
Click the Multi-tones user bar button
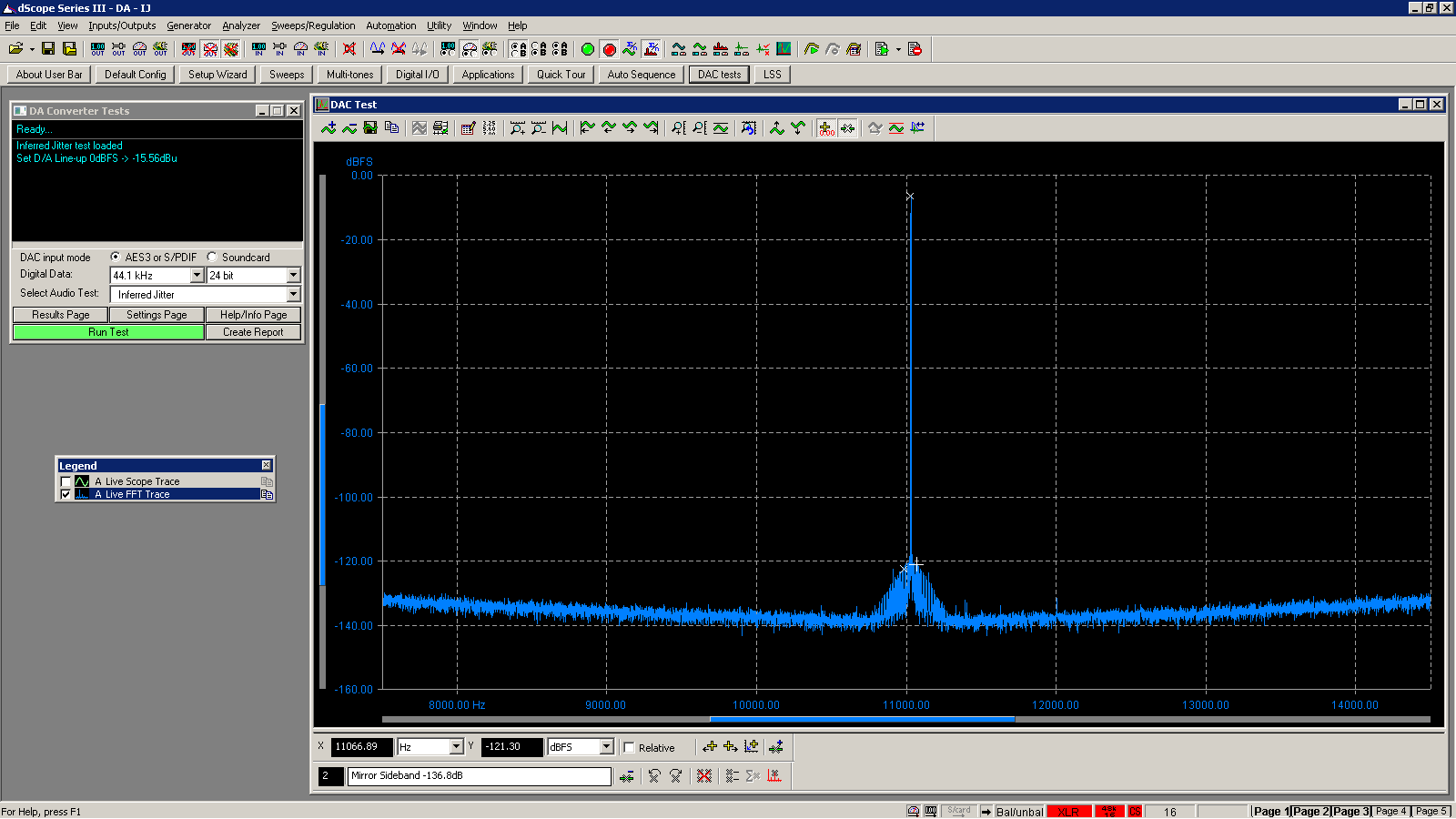coord(349,75)
